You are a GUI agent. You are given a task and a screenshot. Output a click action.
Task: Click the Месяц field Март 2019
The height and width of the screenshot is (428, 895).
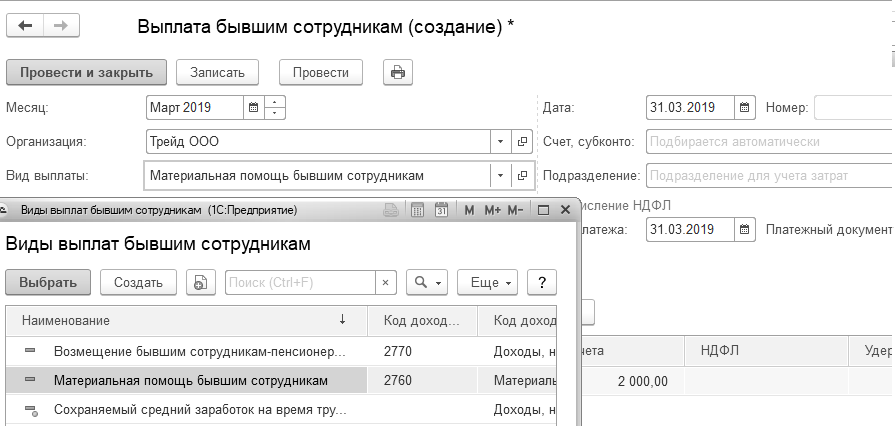195,107
